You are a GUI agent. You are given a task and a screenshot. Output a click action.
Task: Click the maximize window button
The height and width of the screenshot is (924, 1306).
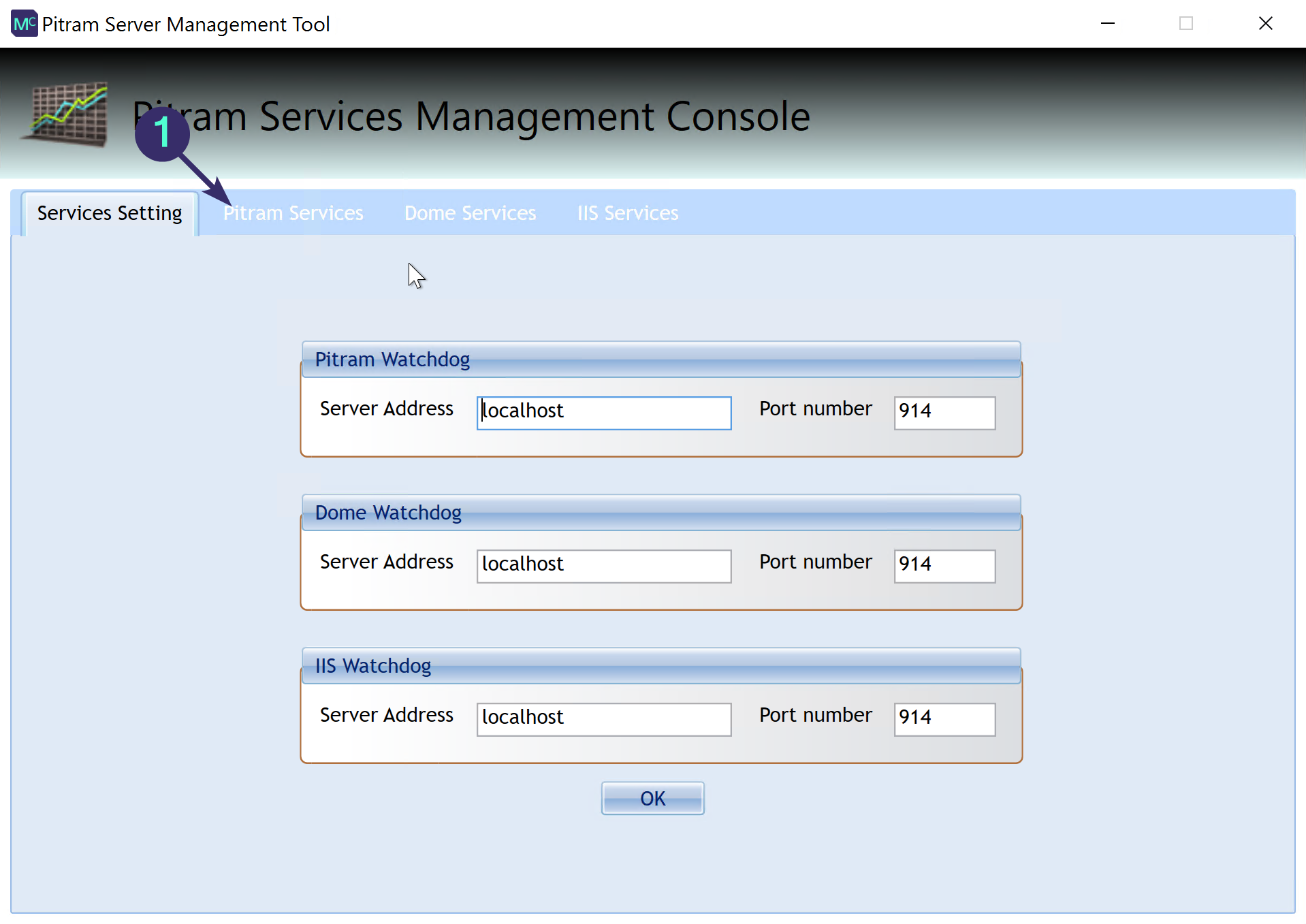[1186, 24]
